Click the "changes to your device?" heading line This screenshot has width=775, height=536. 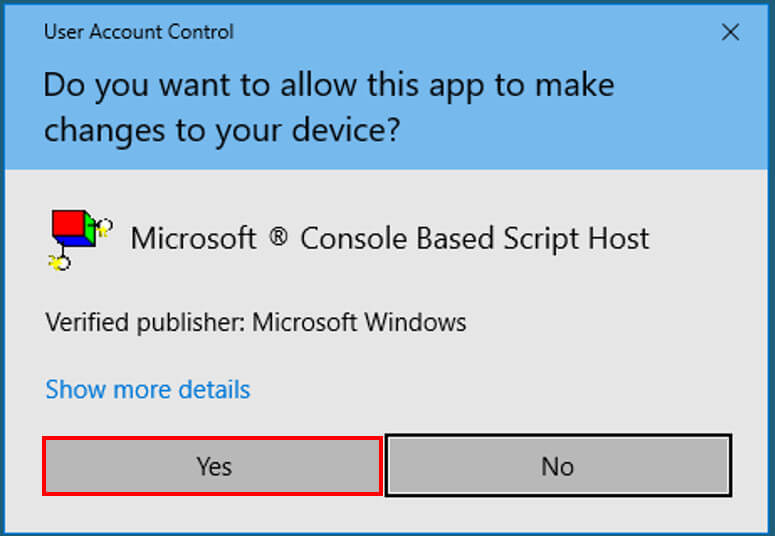[x=221, y=130]
